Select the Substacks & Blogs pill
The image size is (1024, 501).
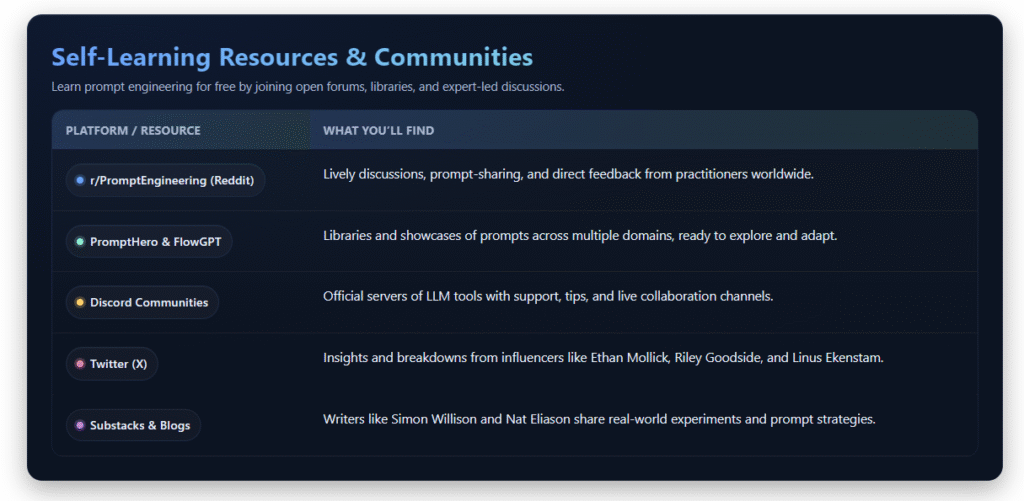(x=133, y=425)
